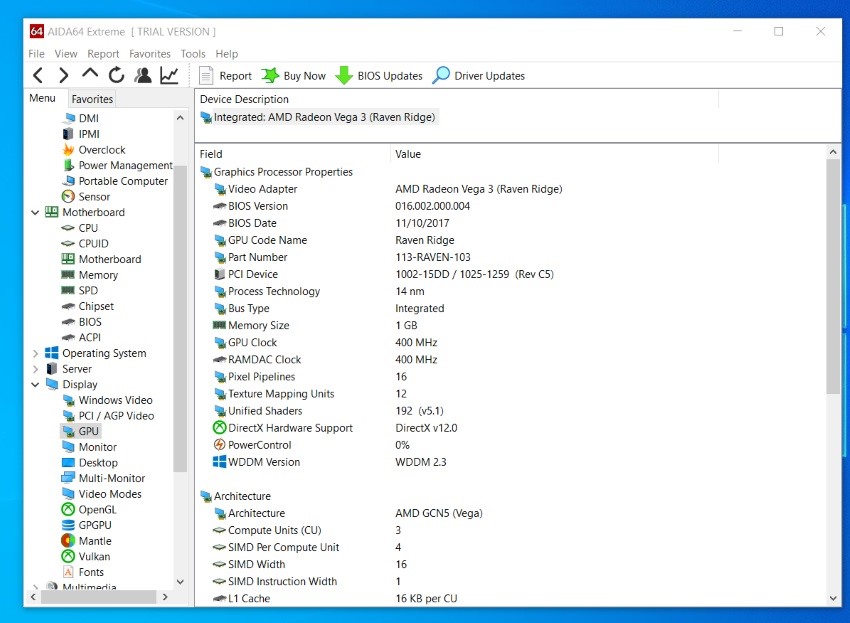This screenshot has width=850, height=623.
Task: Select the CPU item under Motherboard
Action: pos(79,228)
